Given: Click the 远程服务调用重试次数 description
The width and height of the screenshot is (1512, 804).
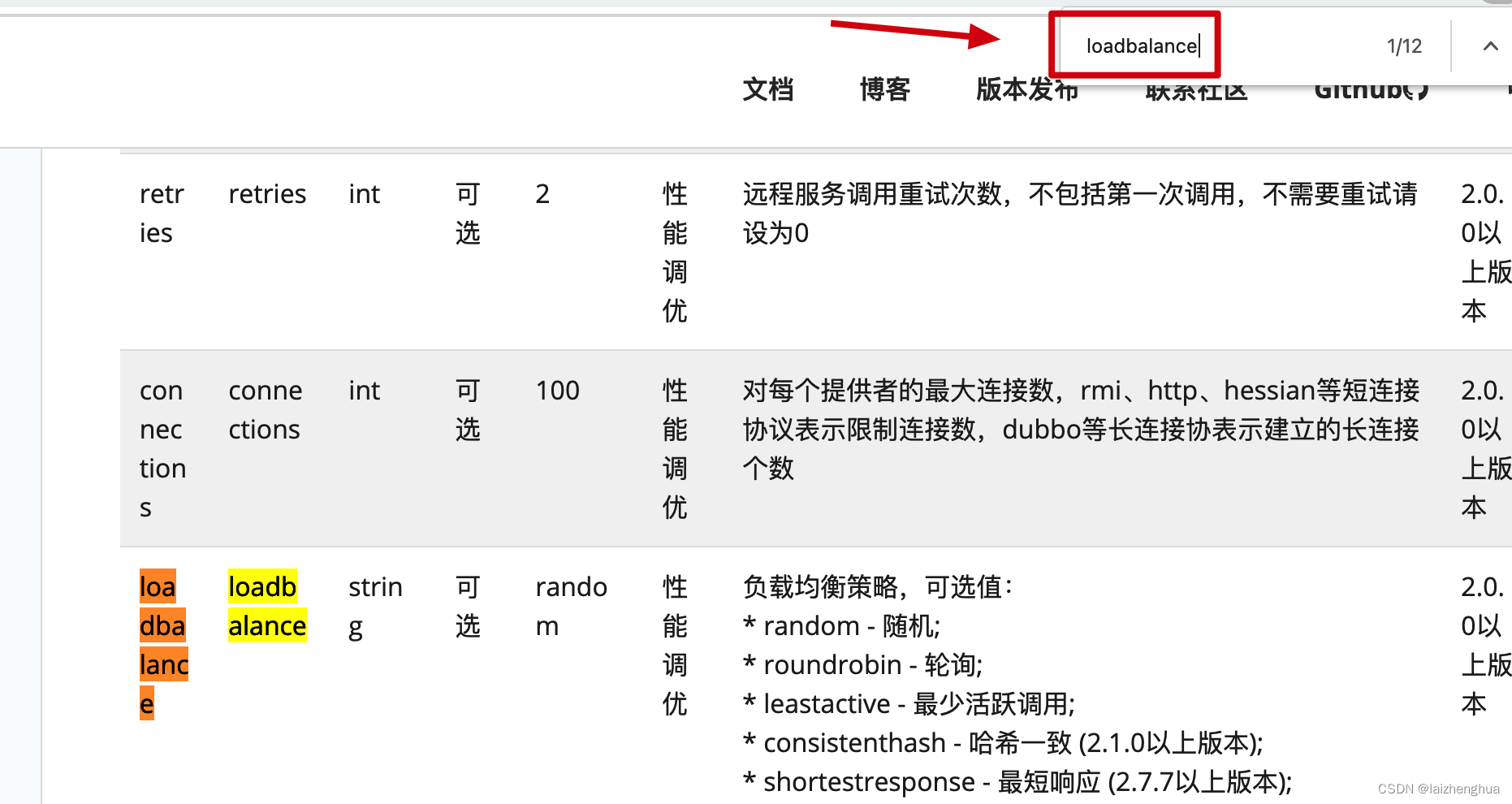Looking at the screenshot, I should pos(1080,214).
